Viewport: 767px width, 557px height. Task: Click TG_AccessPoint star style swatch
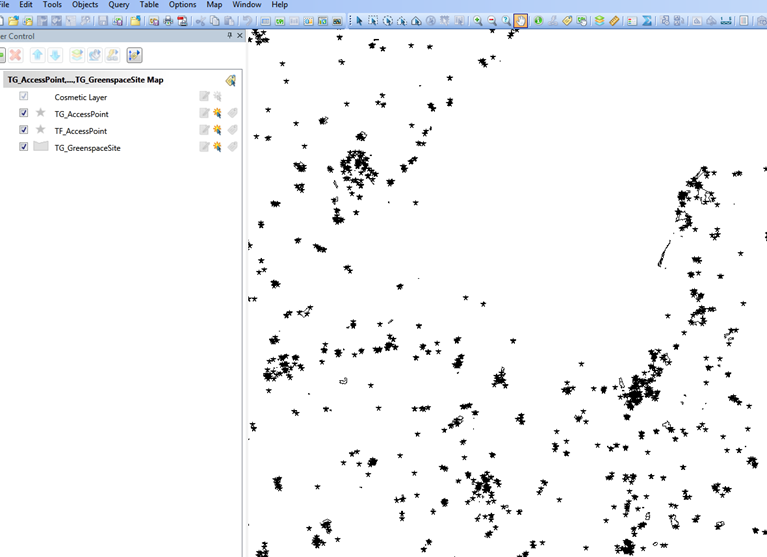pos(41,113)
